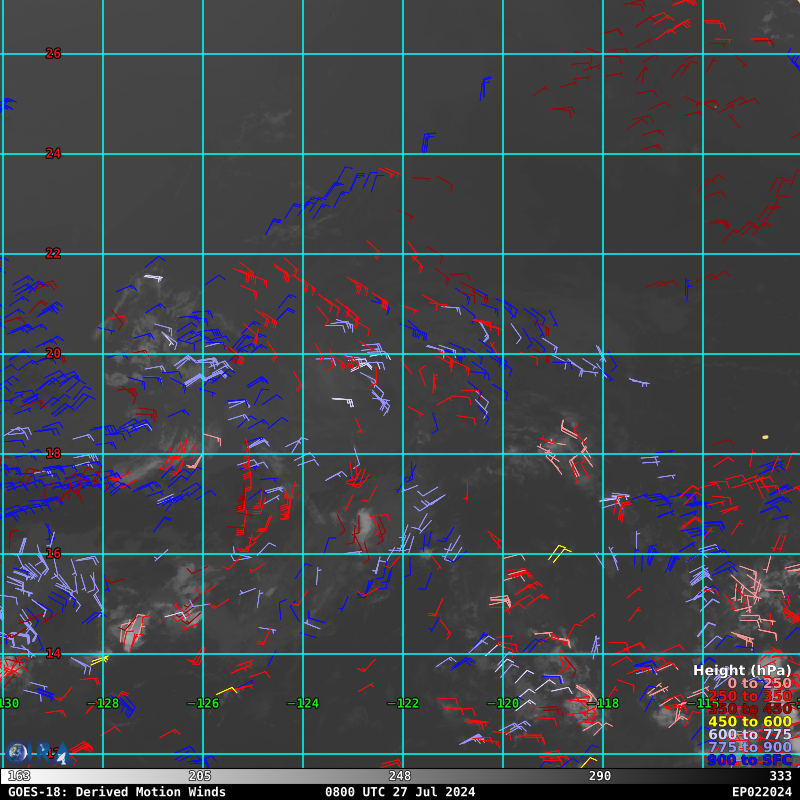Screen dimensions: 800x800
Task: Click the orange dot marker near 18 latitude
Action: 765,437
